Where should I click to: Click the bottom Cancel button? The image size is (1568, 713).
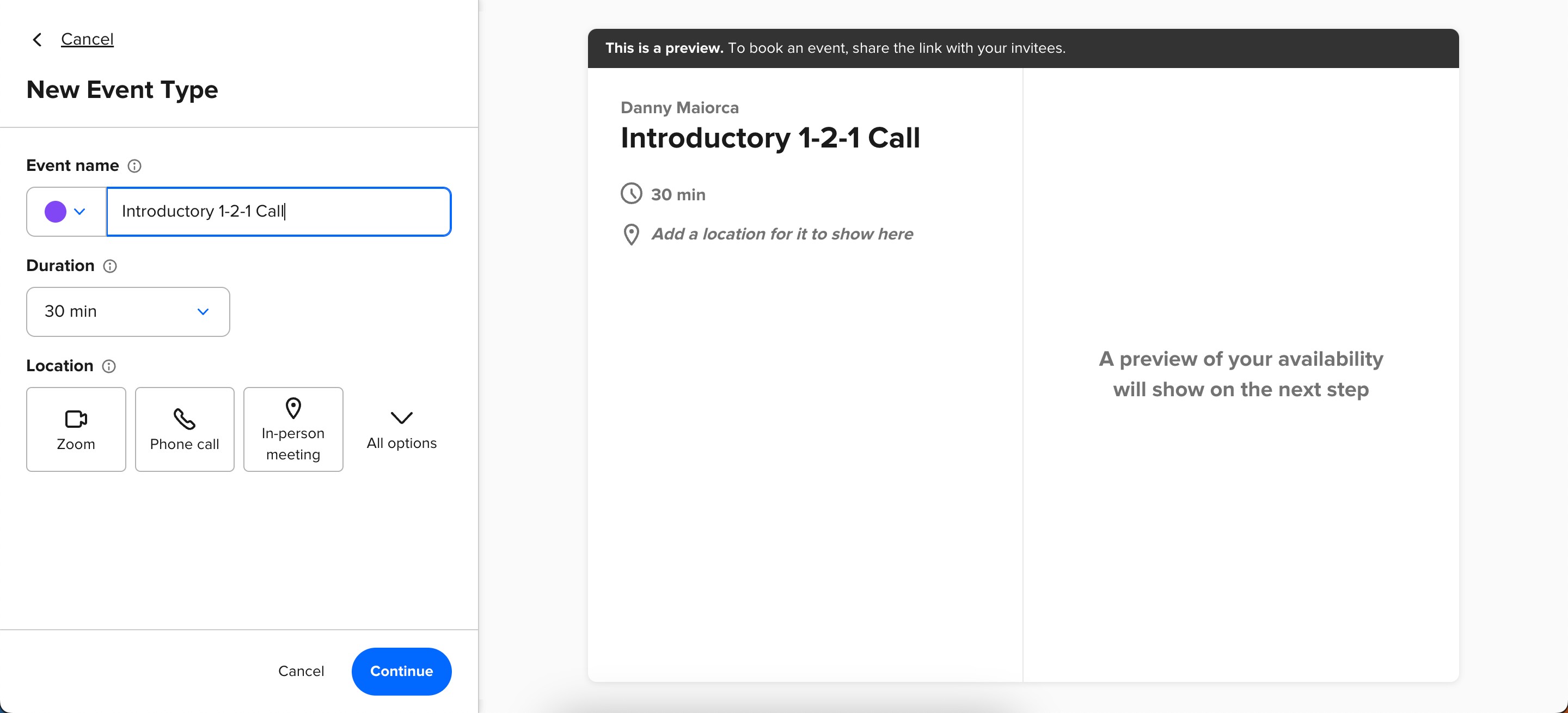click(301, 671)
